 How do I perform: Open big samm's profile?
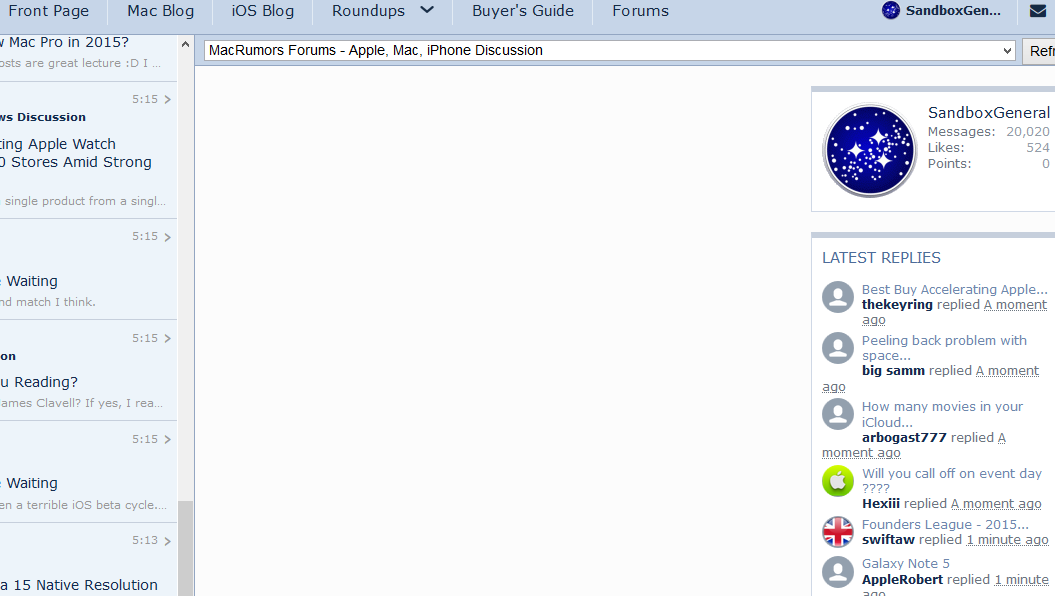point(893,371)
